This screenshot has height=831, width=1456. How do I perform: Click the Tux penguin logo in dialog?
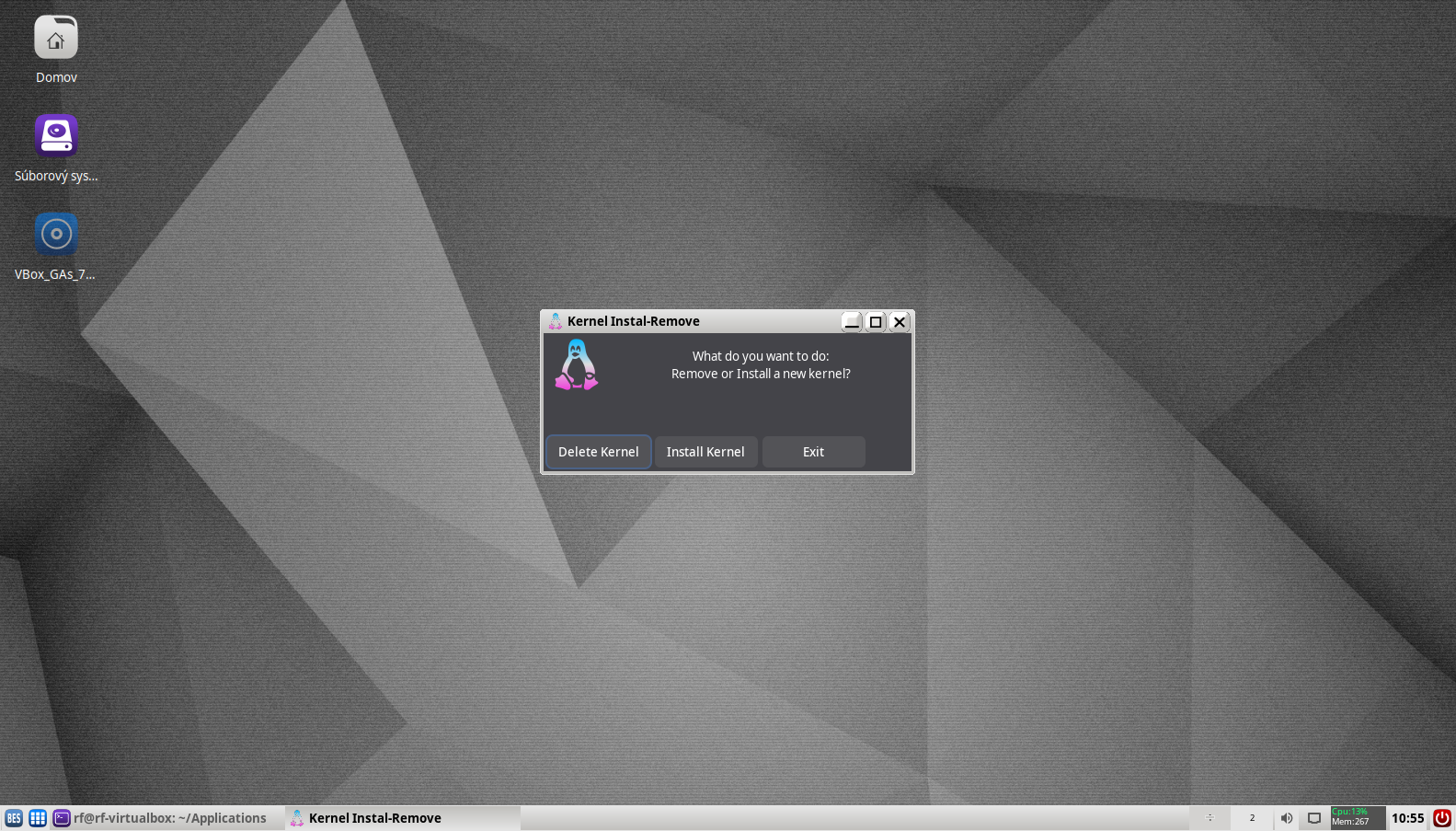[577, 364]
